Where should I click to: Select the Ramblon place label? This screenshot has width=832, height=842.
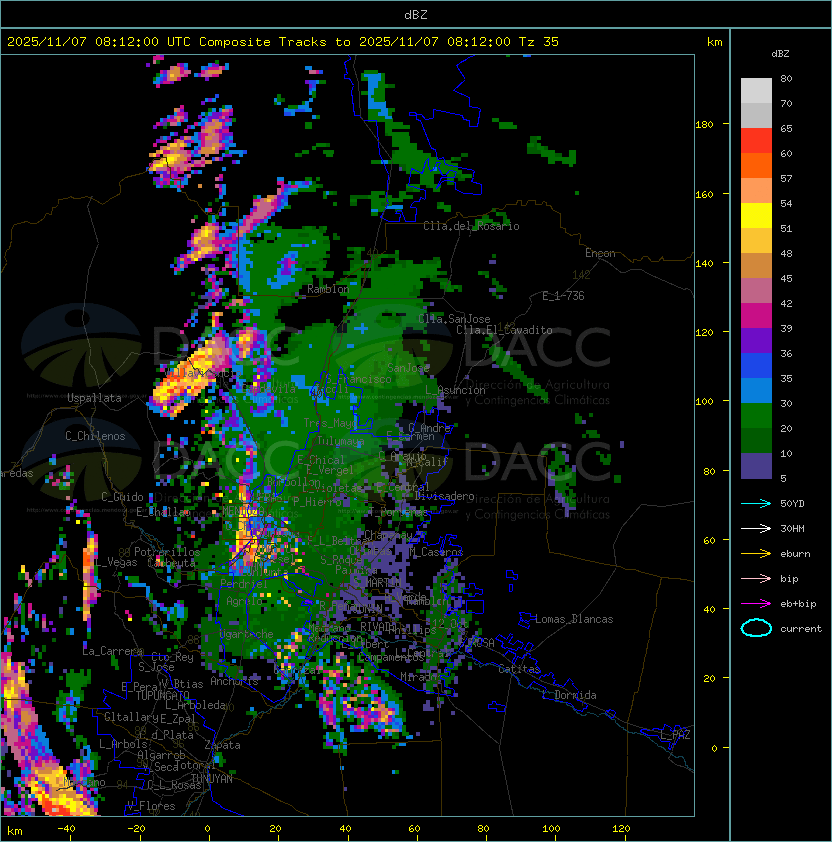(x=328, y=289)
